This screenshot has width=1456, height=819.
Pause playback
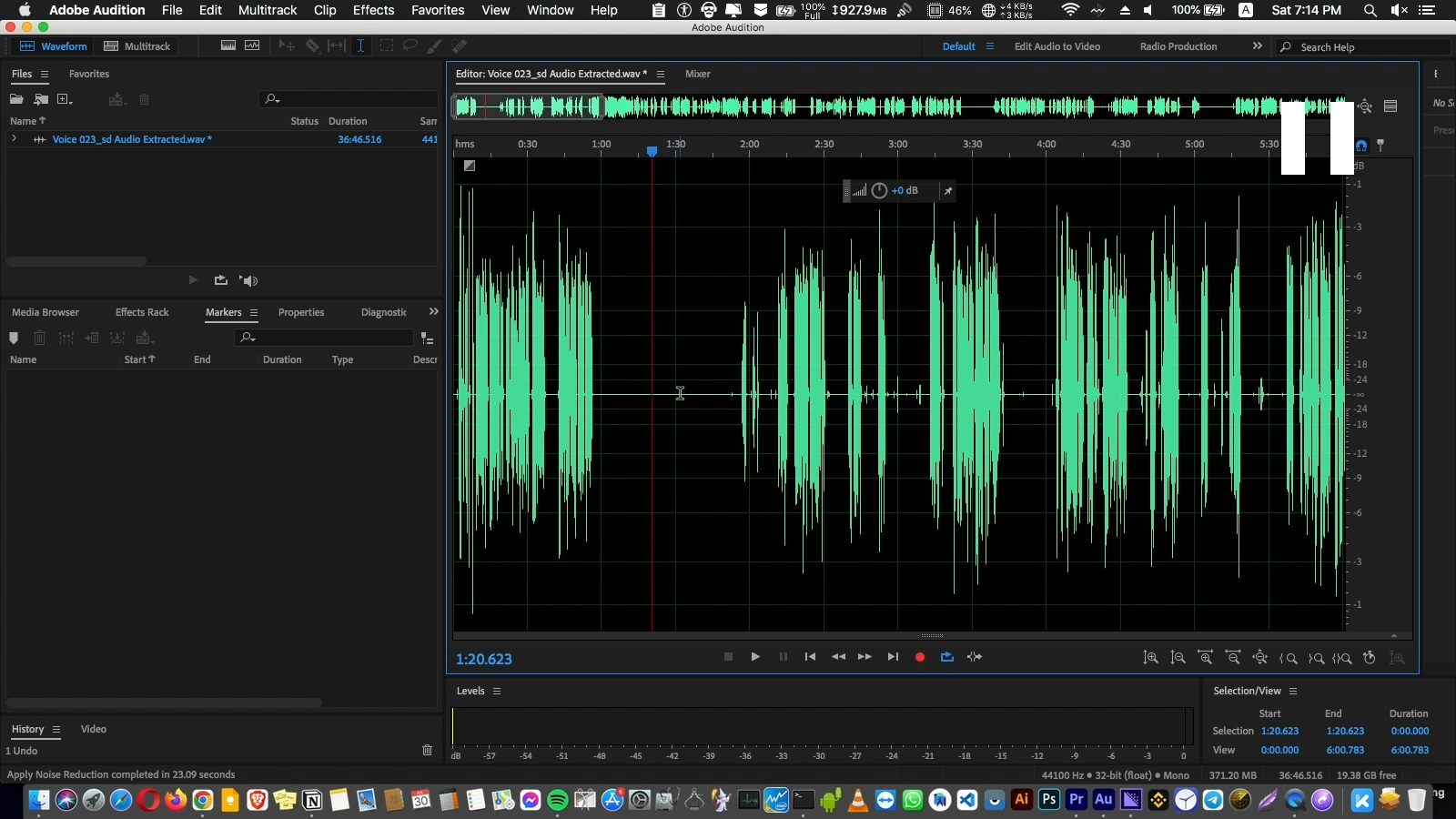tap(783, 657)
